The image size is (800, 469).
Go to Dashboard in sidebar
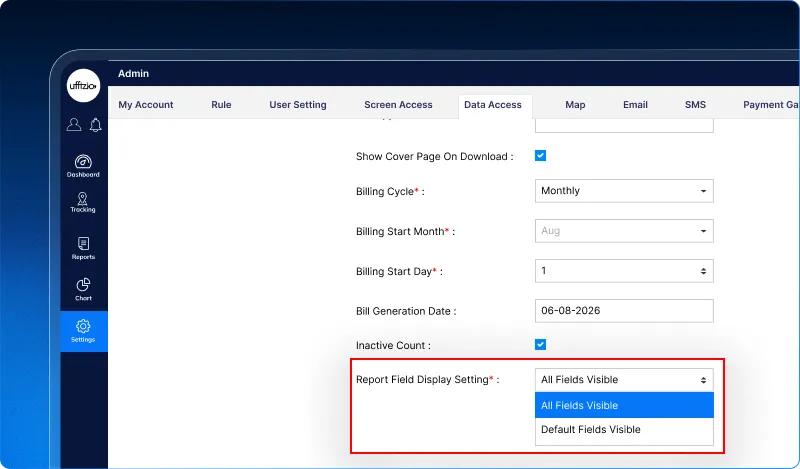coord(83,166)
